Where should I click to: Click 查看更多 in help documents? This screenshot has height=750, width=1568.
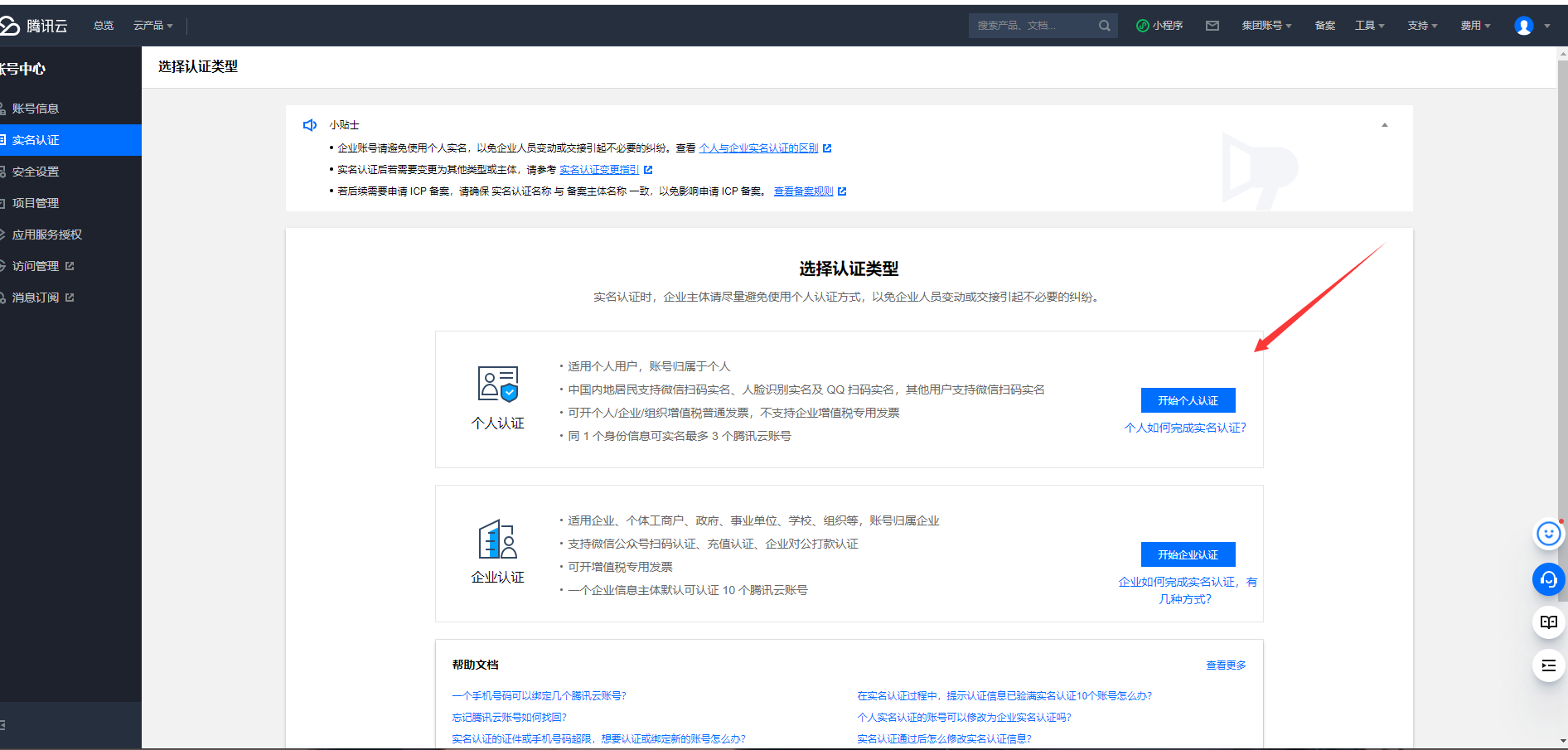[1226, 665]
